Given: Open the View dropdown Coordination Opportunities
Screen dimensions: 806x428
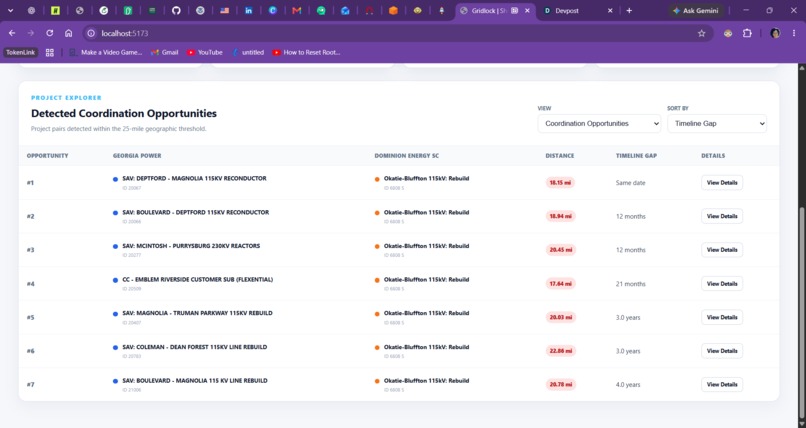Looking at the screenshot, I should 599,123.
